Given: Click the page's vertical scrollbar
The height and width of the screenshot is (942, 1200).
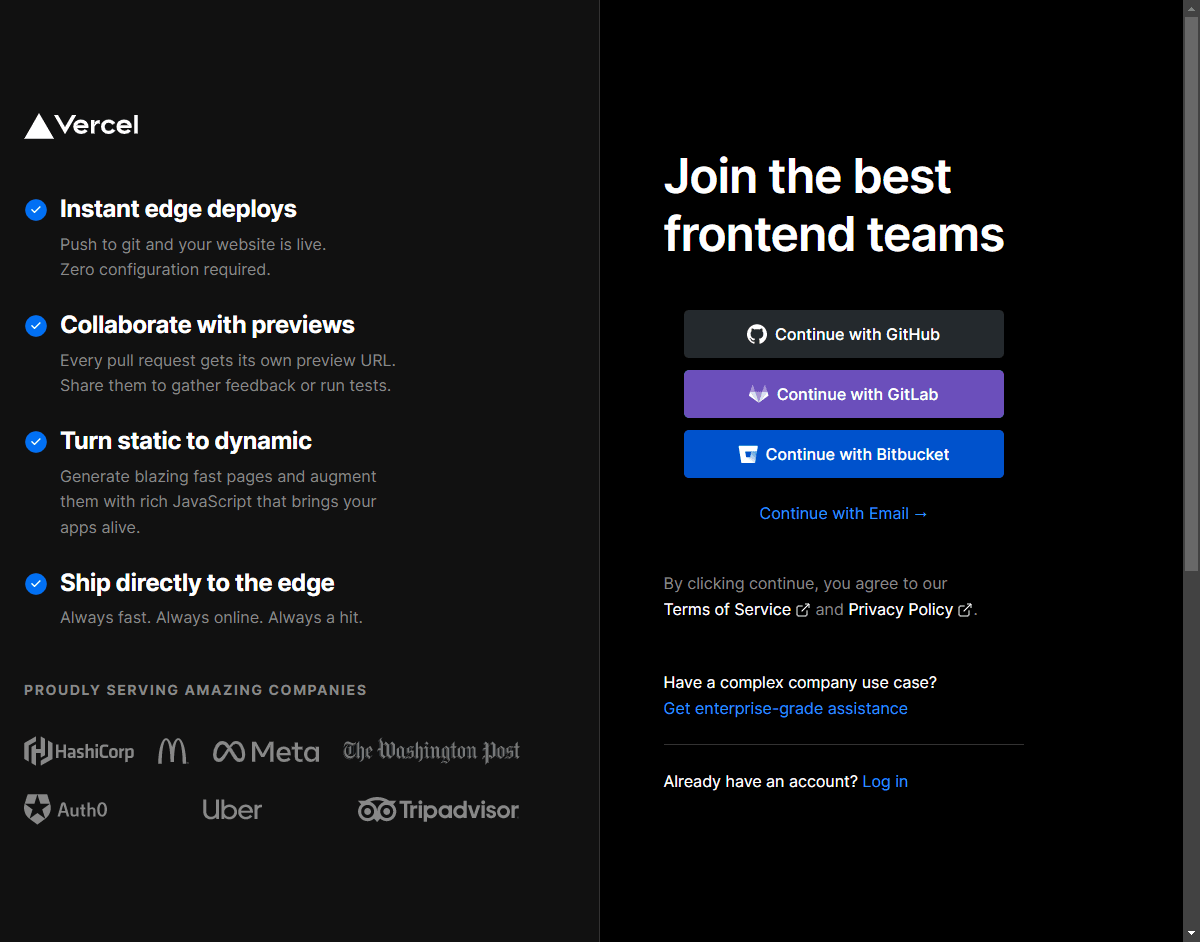Looking at the screenshot, I should coord(1191,471).
